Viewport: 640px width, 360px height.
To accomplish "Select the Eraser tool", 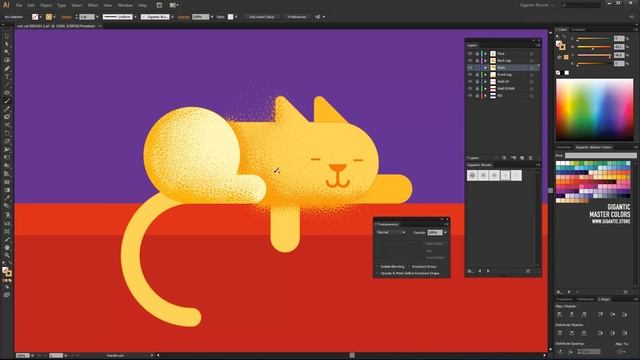I will click(x=7, y=117).
